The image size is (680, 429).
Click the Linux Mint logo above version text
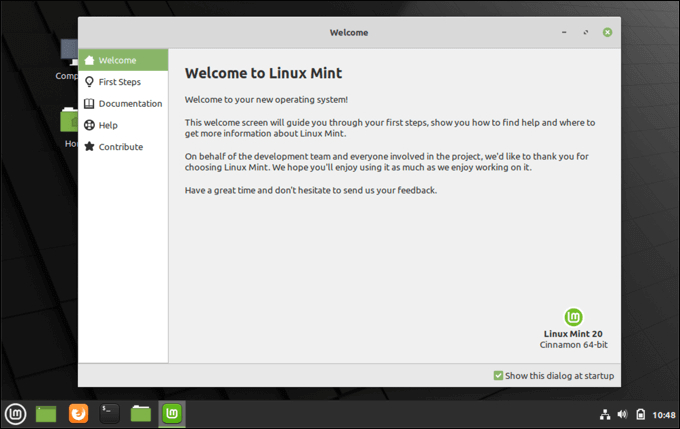click(573, 317)
